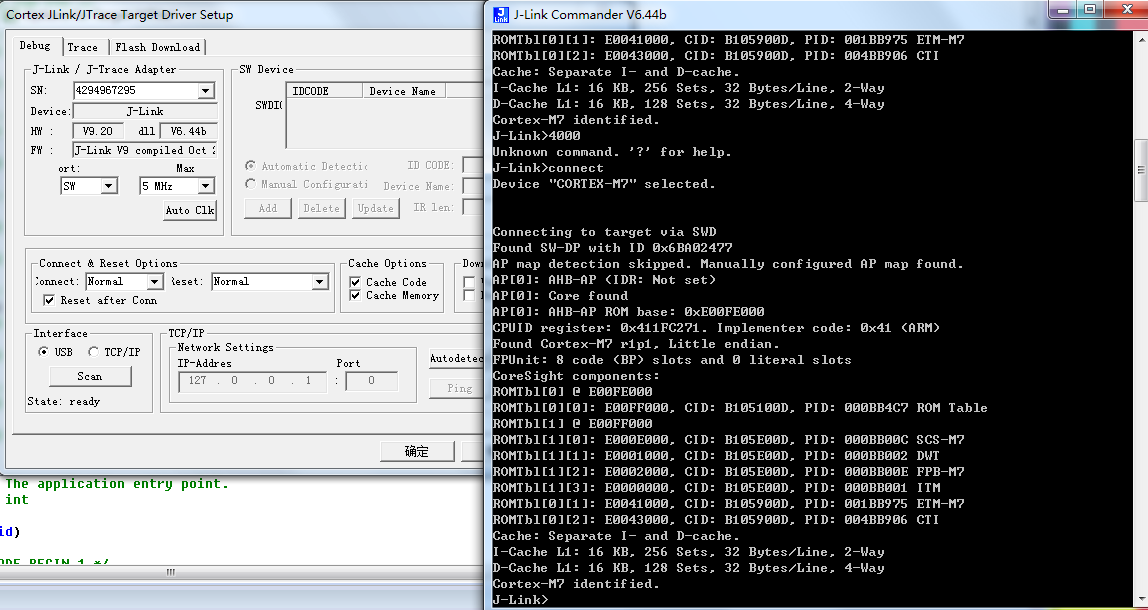Click the Update device button
The width and height of the screenshot is (1148, 610).
pos(376,208)
